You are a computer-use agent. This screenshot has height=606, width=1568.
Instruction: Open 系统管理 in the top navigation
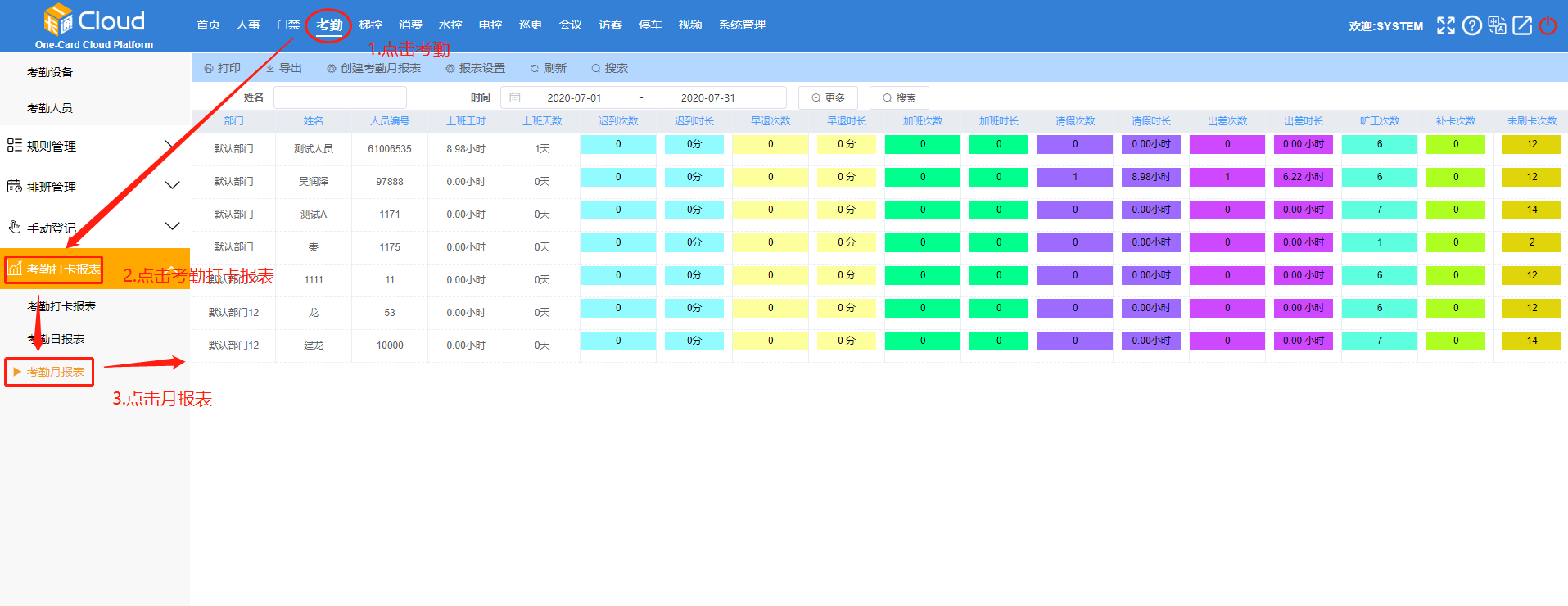[x=742, y=25]
